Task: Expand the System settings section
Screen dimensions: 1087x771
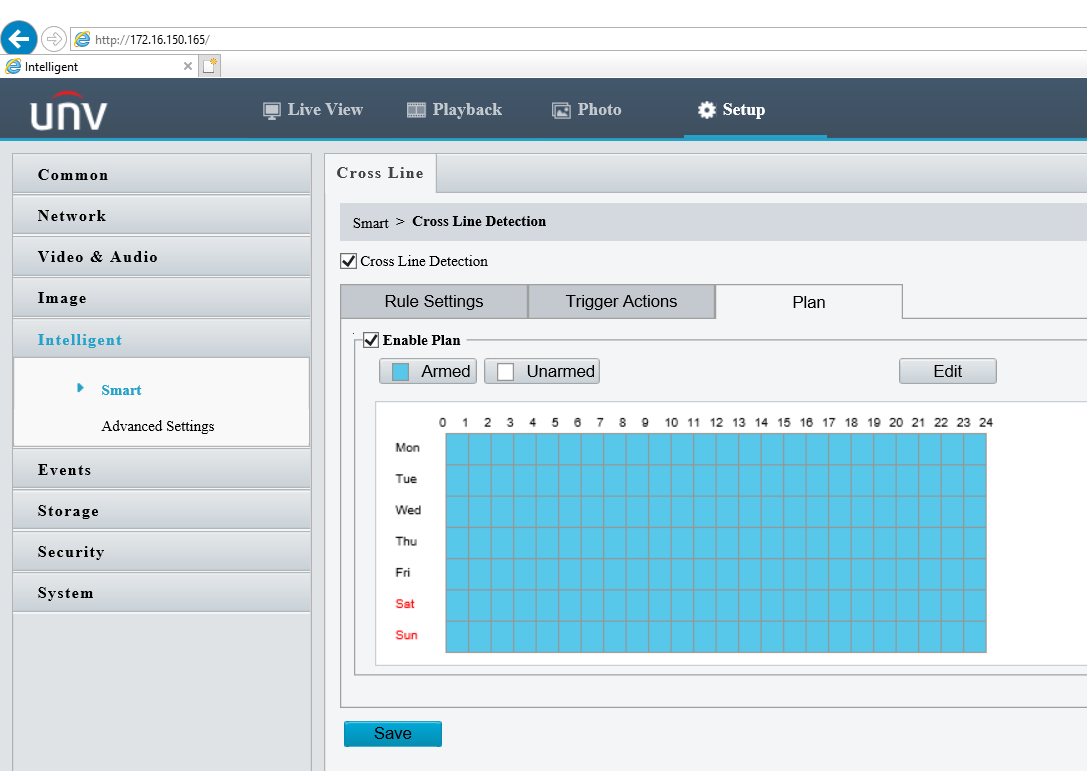Action: pos(162,592)
